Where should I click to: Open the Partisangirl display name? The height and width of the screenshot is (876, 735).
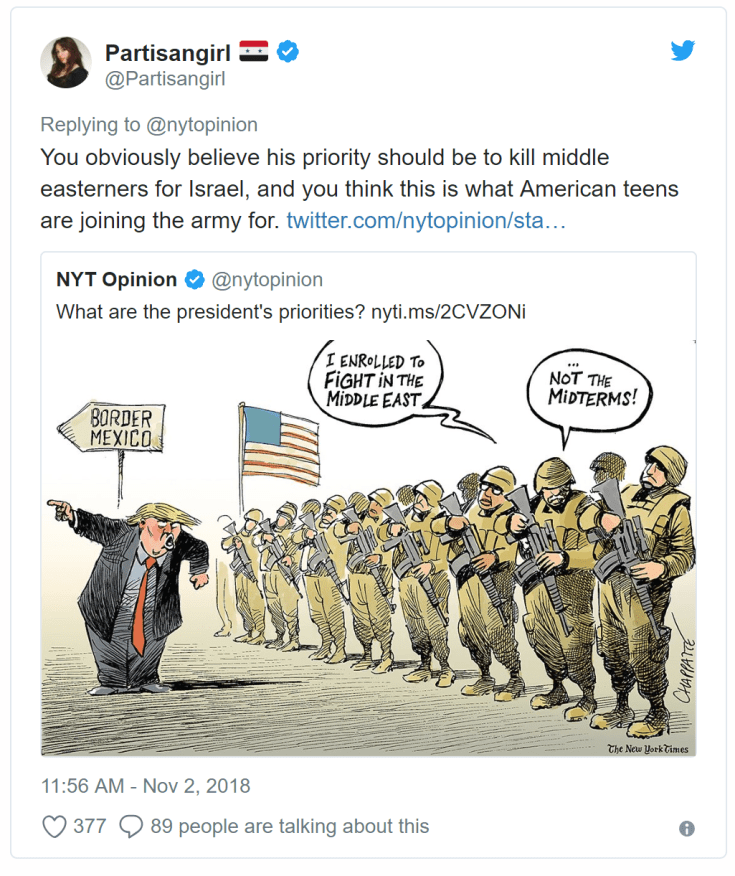pyautogui.click(x=168, y=53)
